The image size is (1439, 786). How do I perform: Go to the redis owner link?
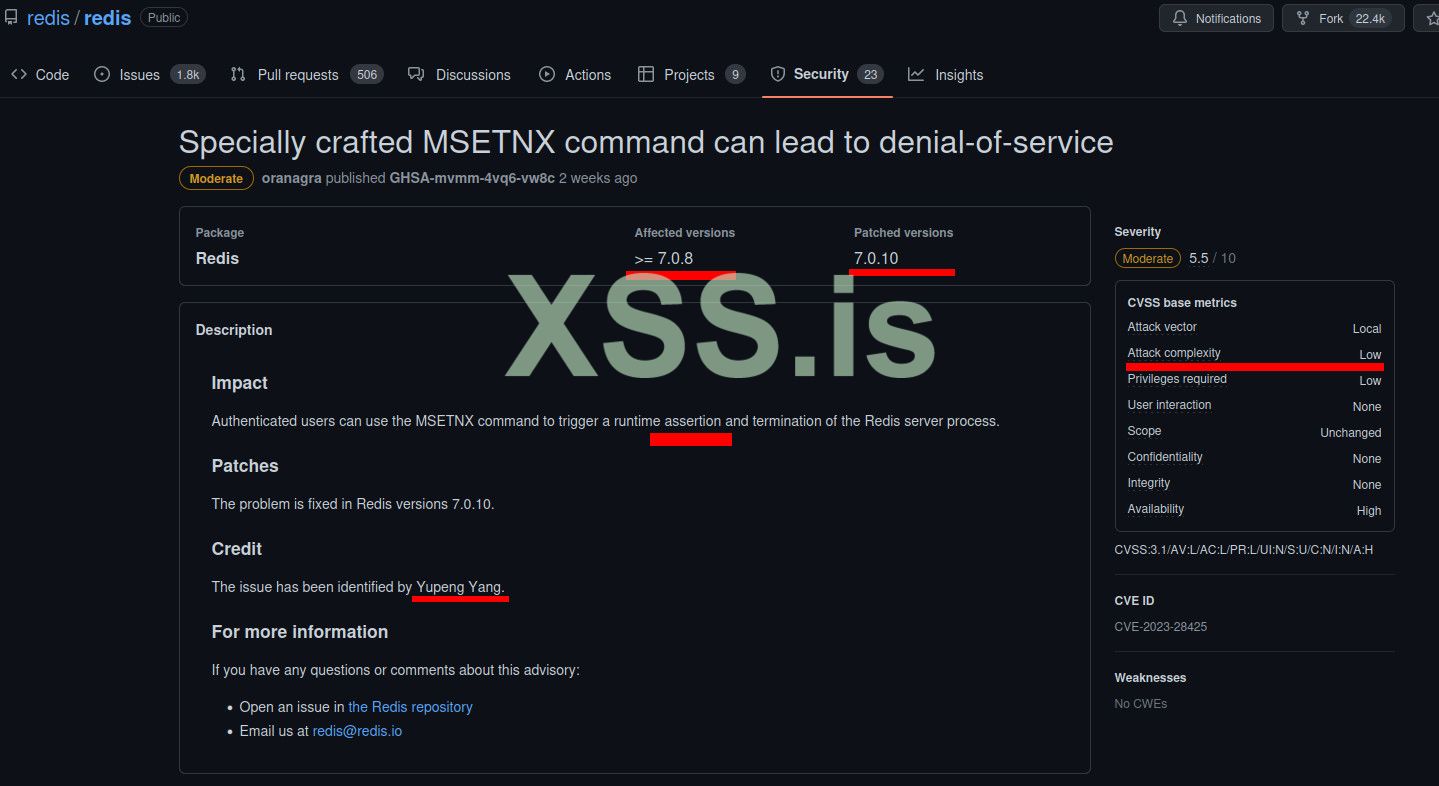tap(48, 18)
